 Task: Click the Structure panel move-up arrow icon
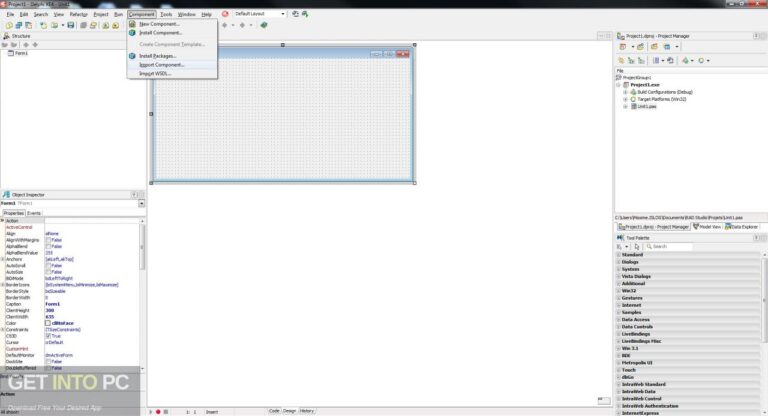click(26, 45)
